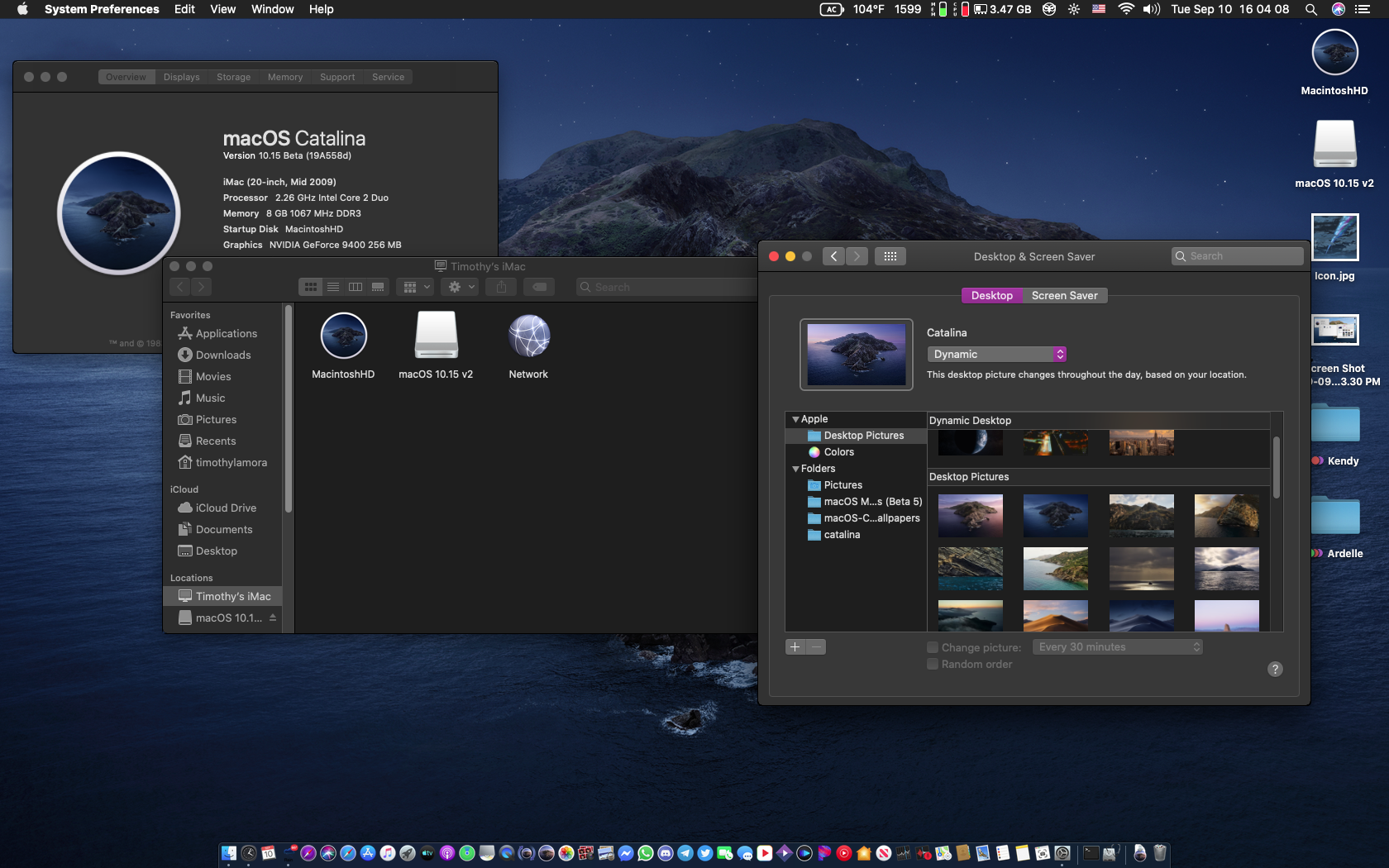
Task: Select first Catalina desktop picture thumbnail
Action: pyautogui.click(x=971, y=516)
